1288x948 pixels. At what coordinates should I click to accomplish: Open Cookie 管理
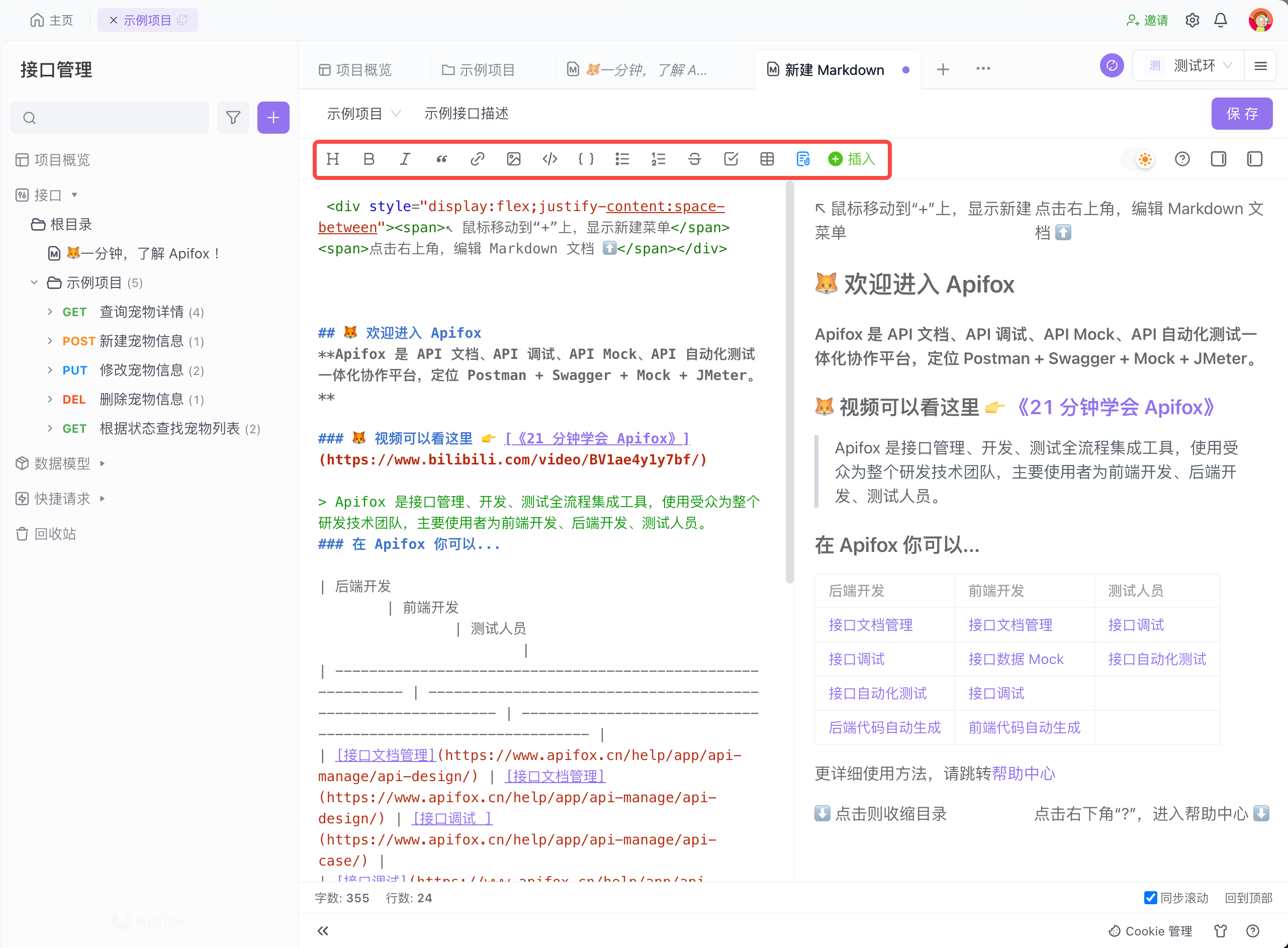point(1150,931)
